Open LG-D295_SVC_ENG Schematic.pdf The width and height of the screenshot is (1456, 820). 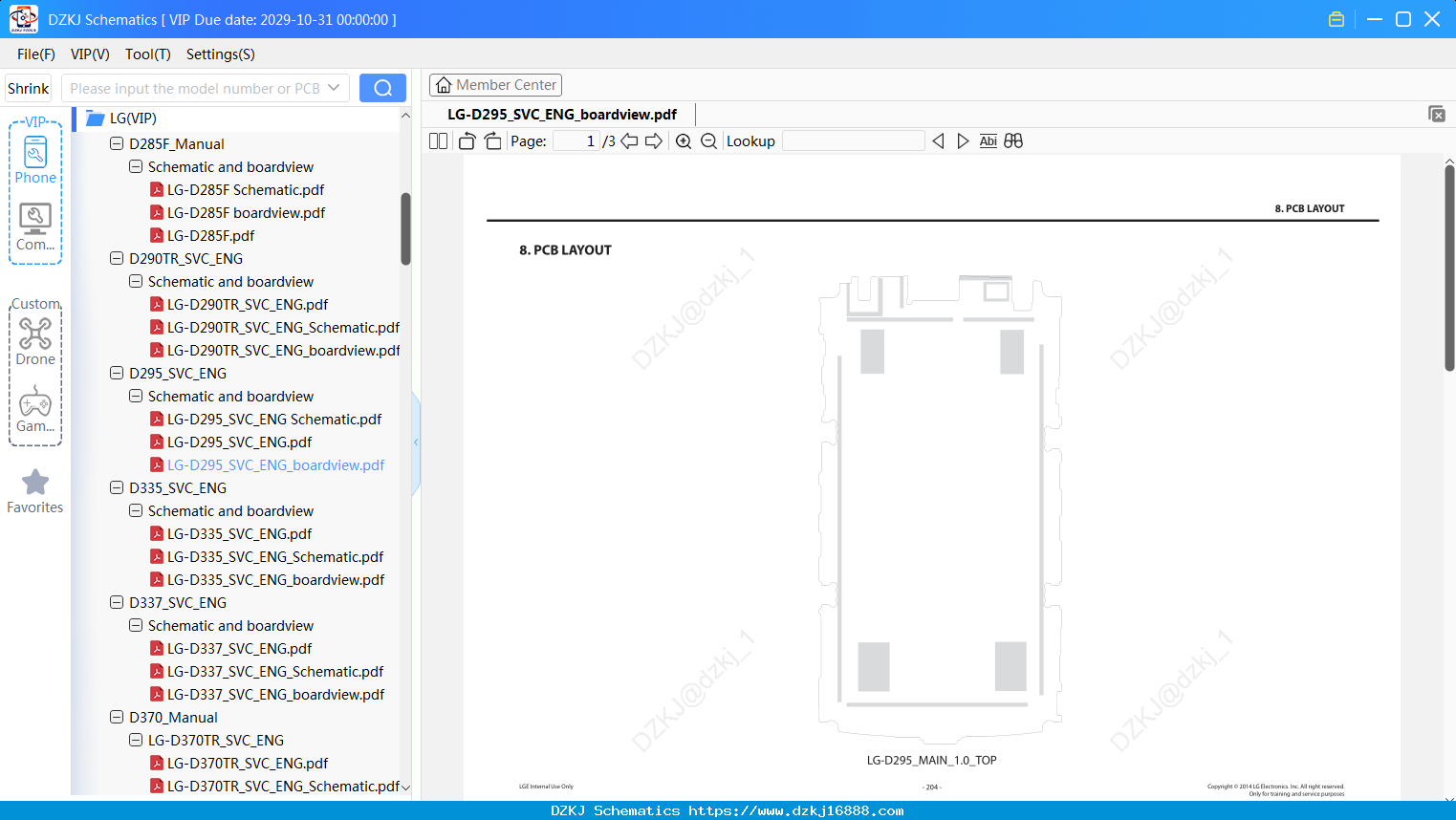click(x=274, y=419)
